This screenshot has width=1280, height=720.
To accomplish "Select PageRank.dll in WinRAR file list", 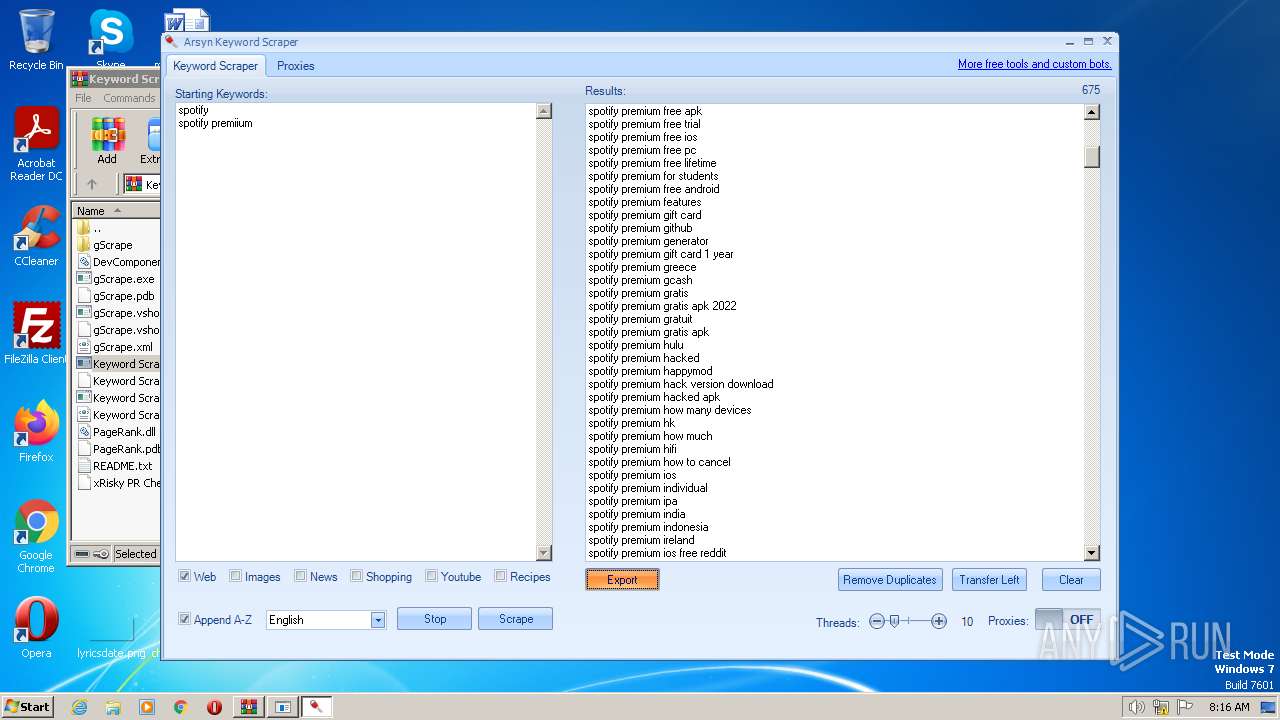I will coord(116,432).
